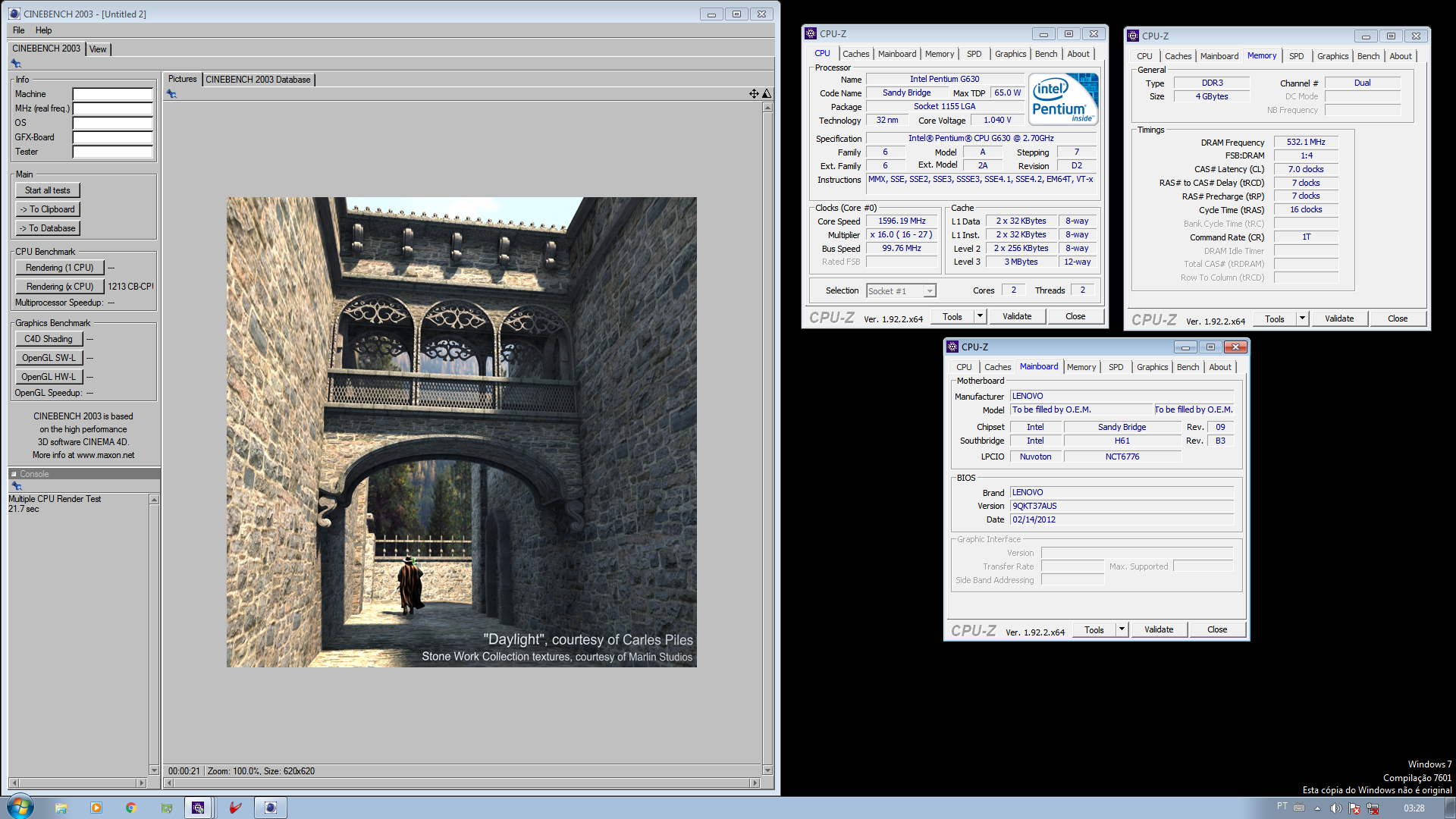Click the volume speaker tray icon
This screenshot has width=1456, height=819.
pyautogui.click(x=1336, y=808)
